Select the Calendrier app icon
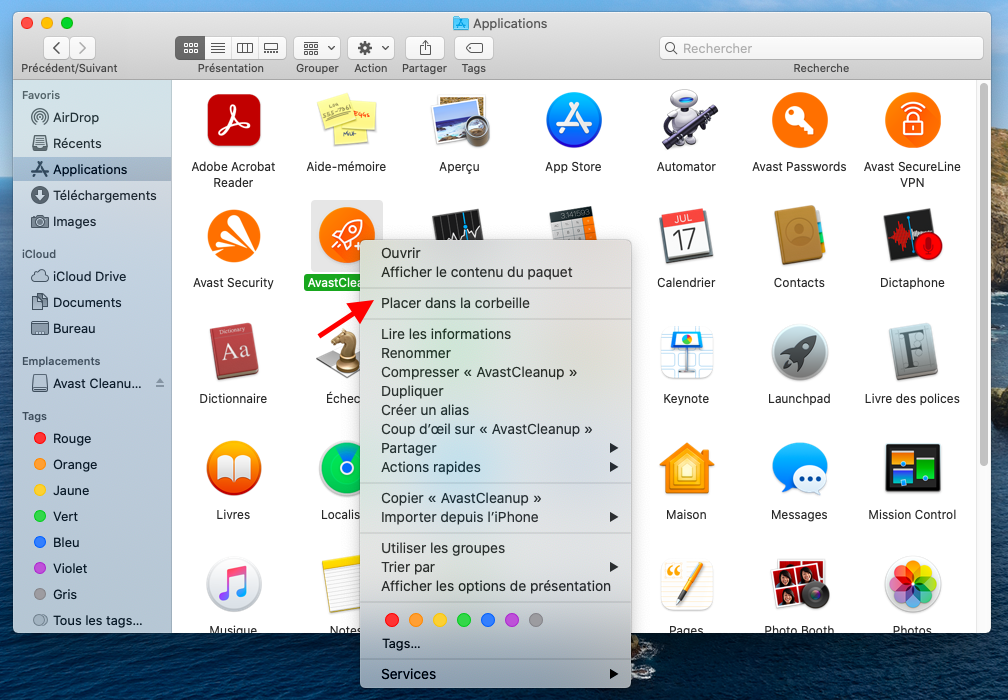The width and height of the screenshot is (1008, 700). pyautogui.click(x=686, y=237)
